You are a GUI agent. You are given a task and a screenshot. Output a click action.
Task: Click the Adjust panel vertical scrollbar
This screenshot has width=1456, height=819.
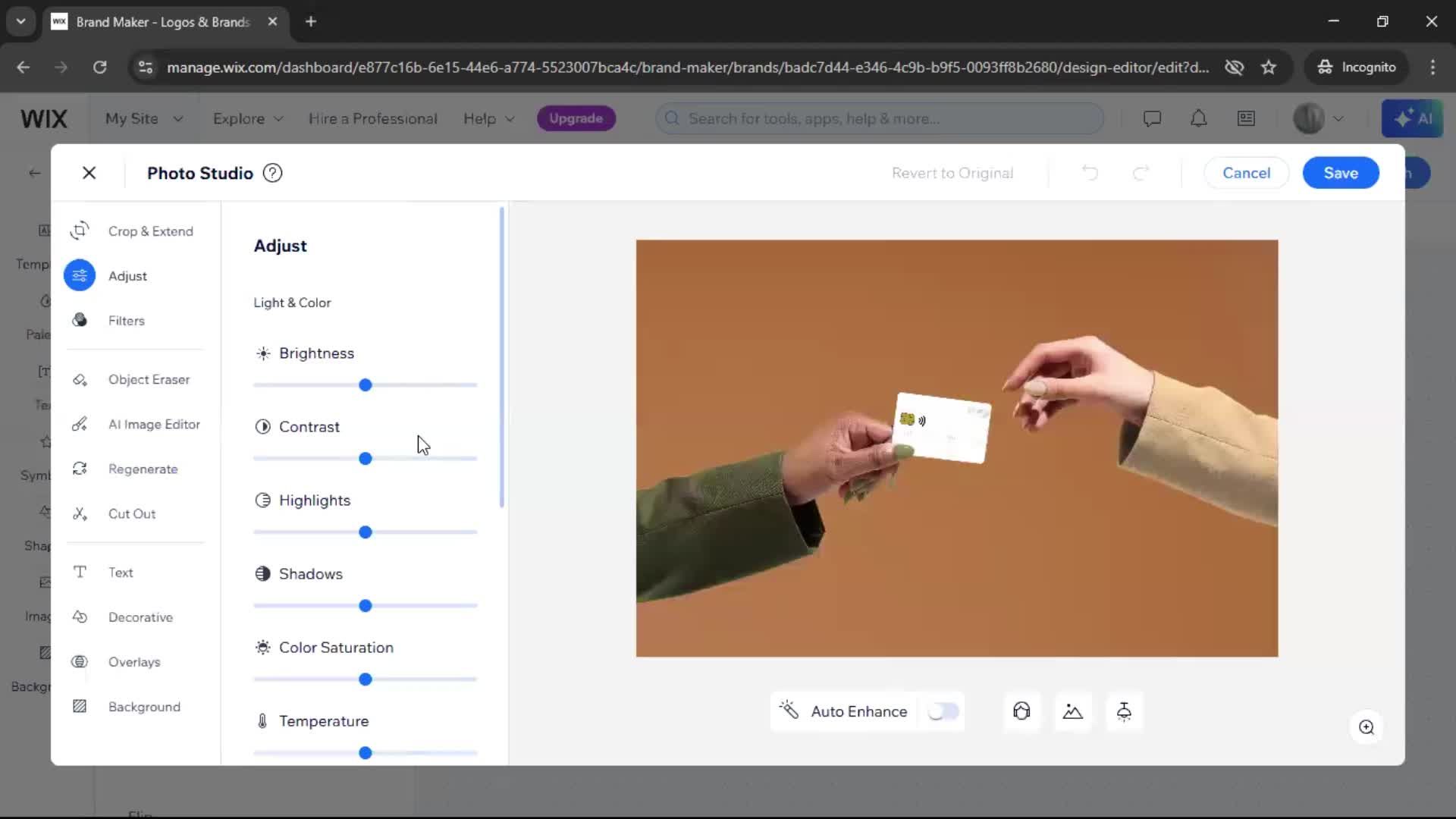pyautogui.click(x=502, y=356)
